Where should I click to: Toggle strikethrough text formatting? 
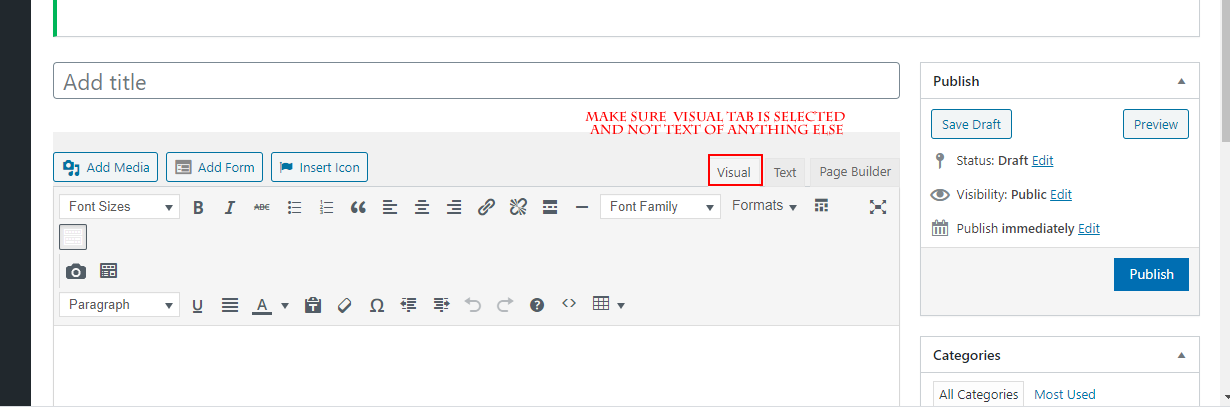(x=261, y=207)
